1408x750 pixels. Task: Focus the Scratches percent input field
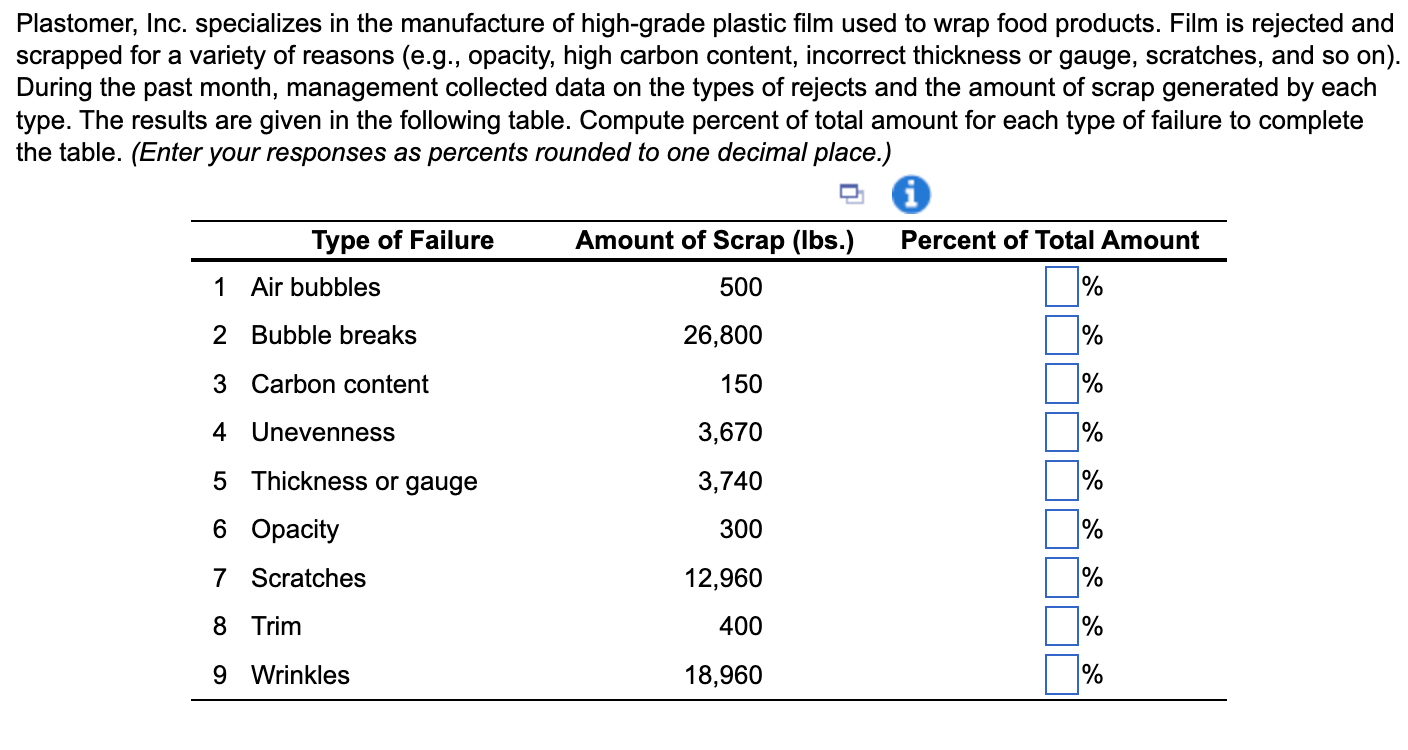(x=1061, y=578)
